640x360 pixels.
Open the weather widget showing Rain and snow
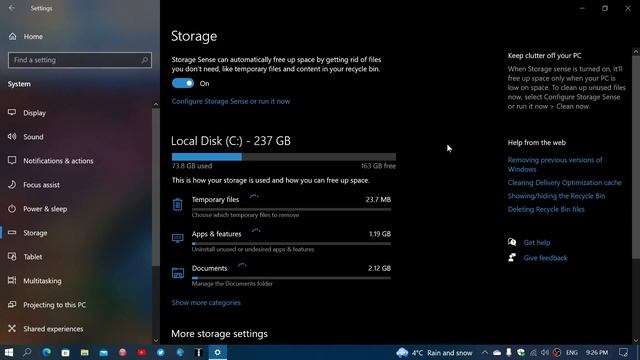pyautogui.click(x=434, y=353)
